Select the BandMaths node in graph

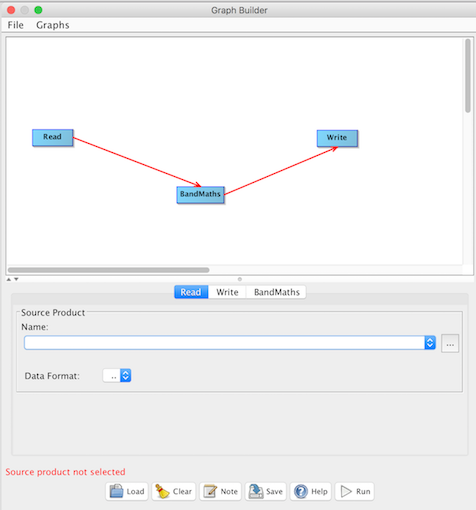(200, 195)
